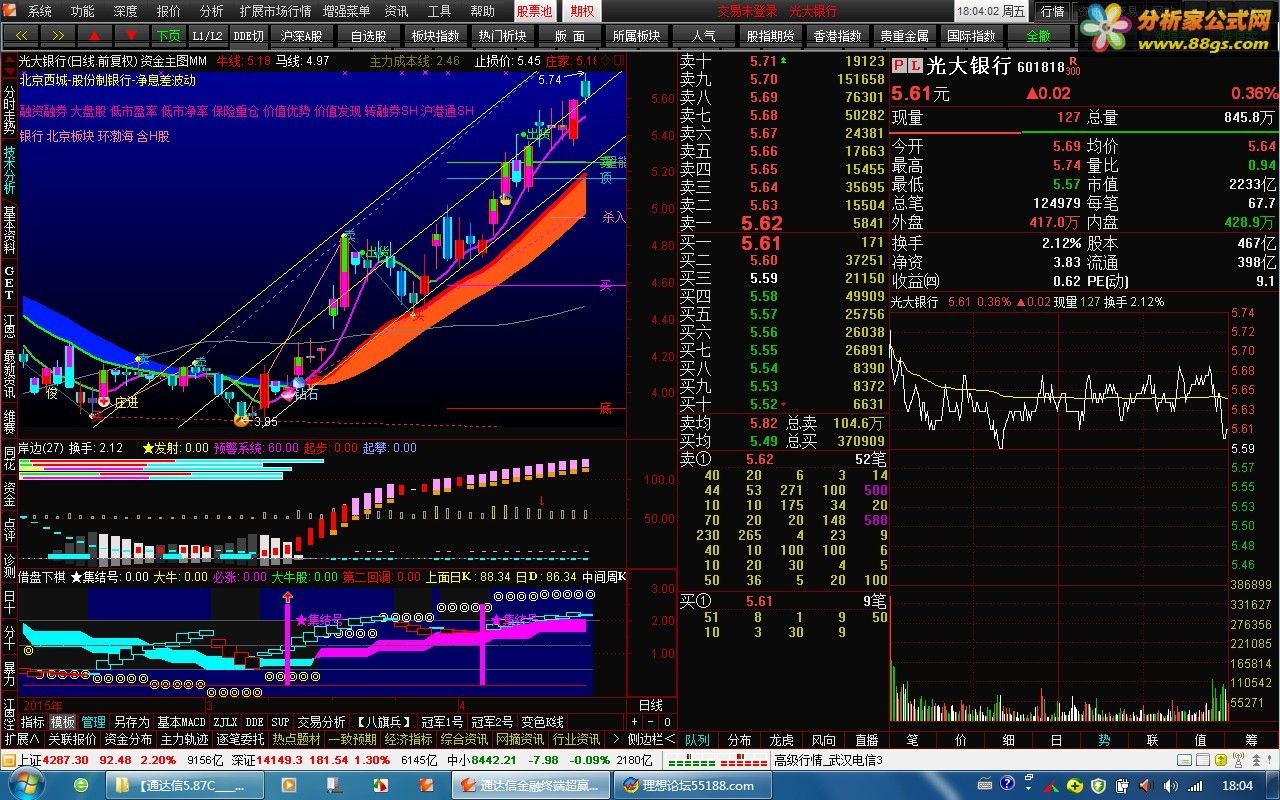
Task: Click the network signal bars tray icon
Action: point(1194,787)
